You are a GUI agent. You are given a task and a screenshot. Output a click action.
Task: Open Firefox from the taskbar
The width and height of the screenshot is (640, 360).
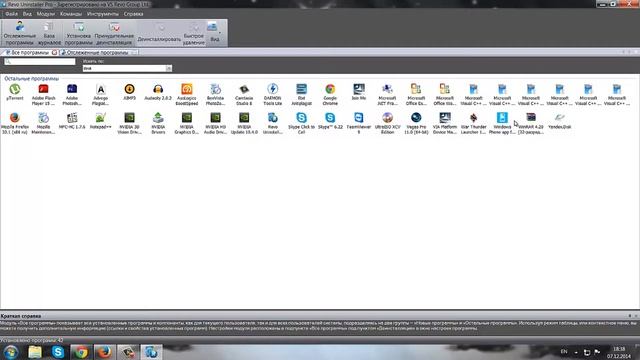point(104,352)
